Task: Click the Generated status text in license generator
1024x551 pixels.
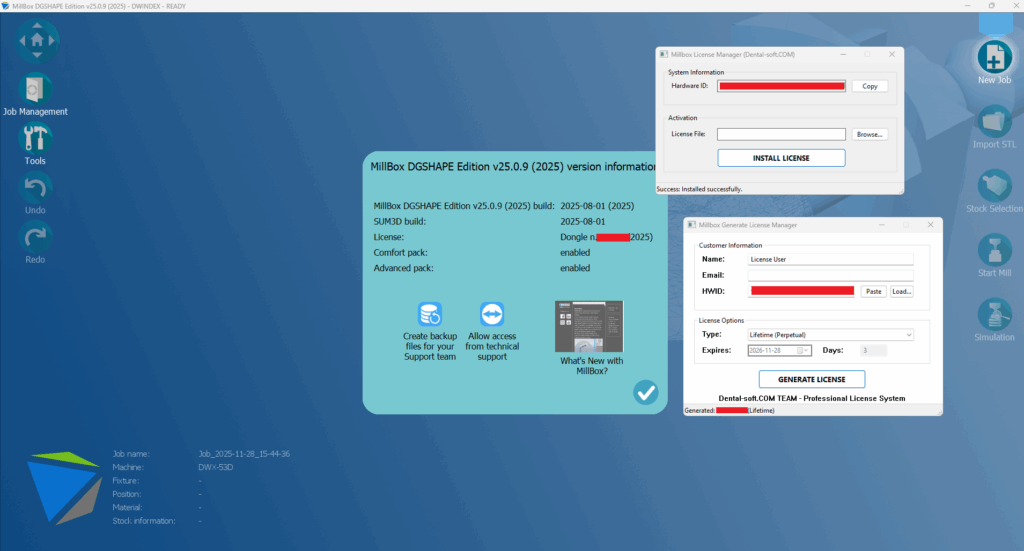Action: 729,411
